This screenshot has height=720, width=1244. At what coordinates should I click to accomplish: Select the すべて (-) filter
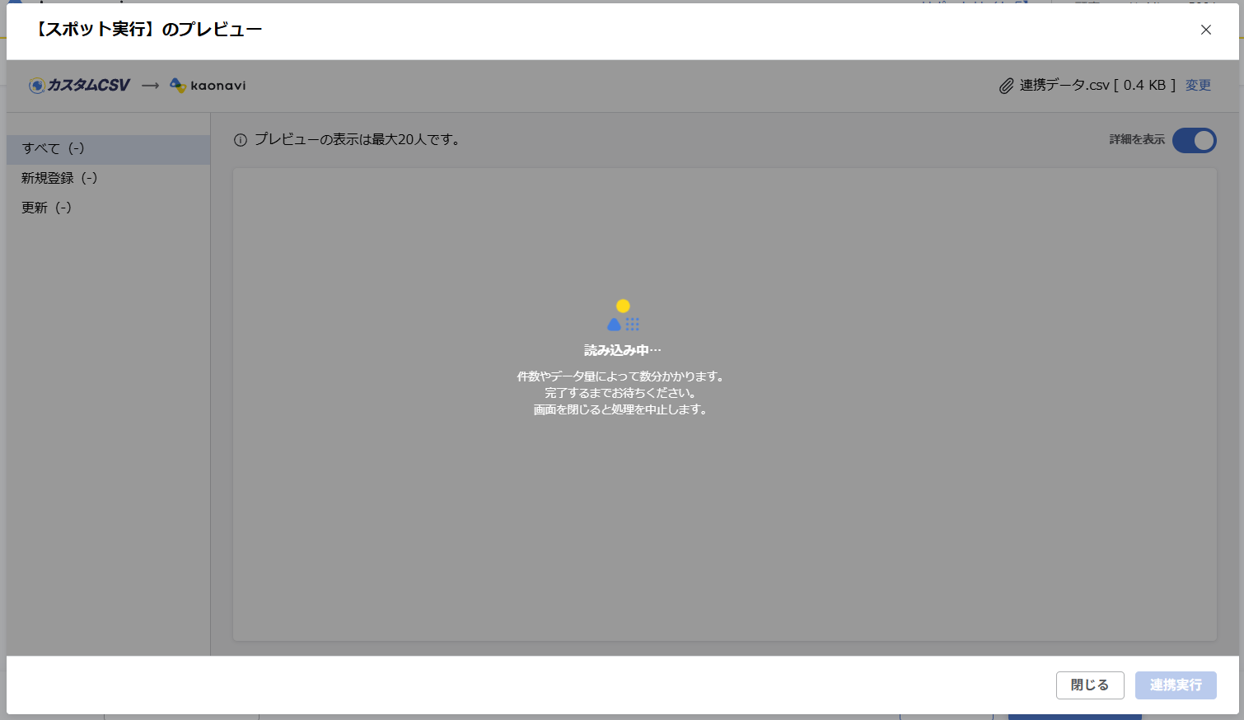[x=108, y=149]
